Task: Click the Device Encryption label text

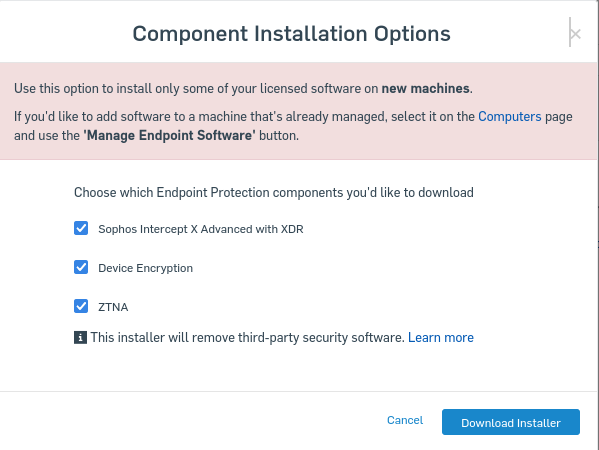Action: click(x=146, y=268)
